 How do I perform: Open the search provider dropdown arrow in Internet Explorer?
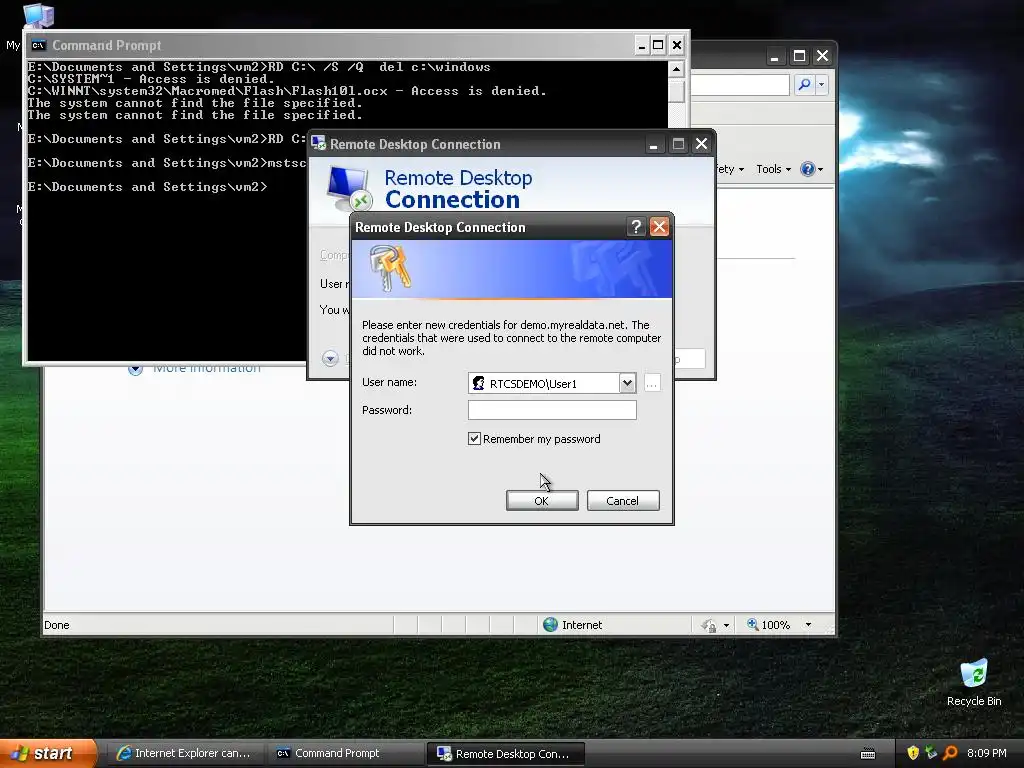click(822, 84)
